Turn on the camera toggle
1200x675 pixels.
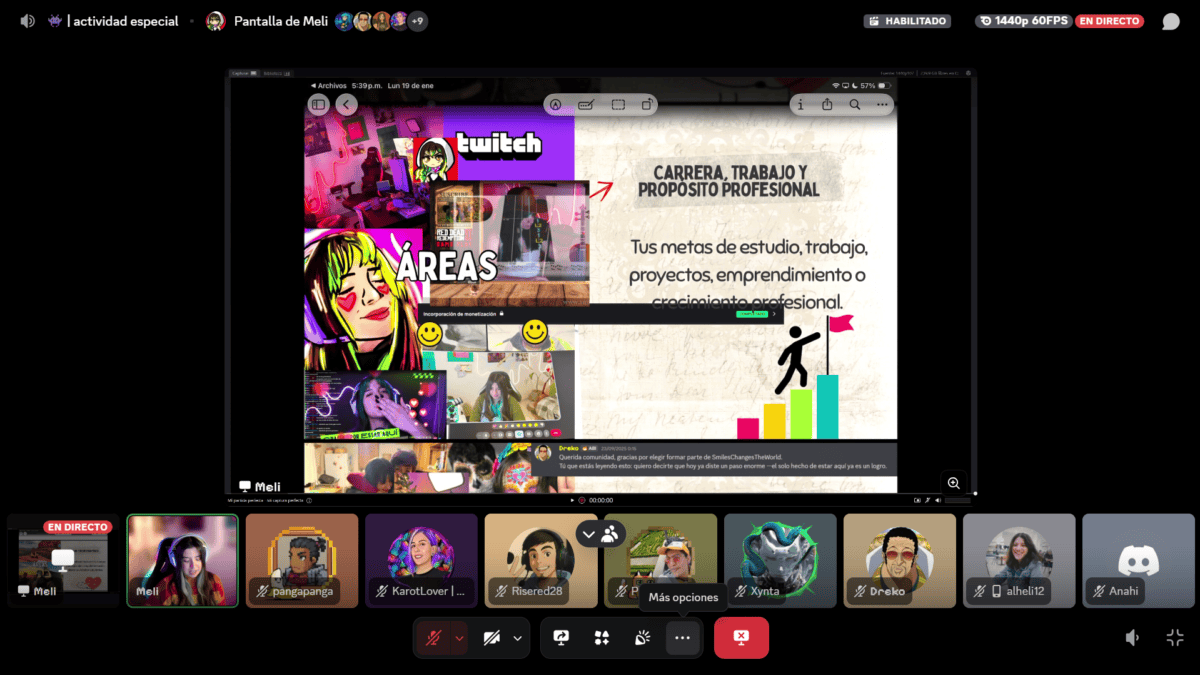click(x=491, y=638)
